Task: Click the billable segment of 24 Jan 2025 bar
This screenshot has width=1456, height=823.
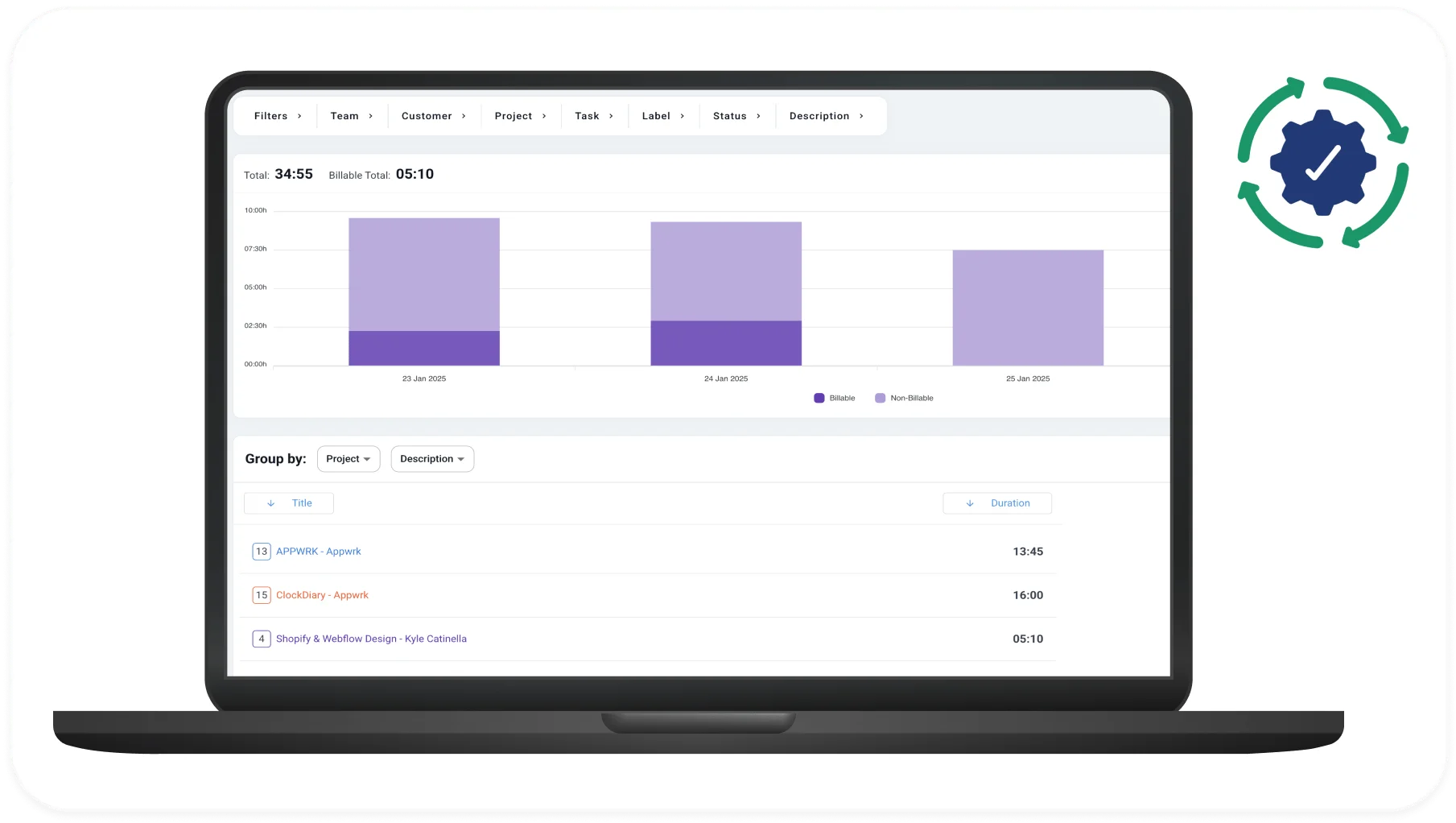Action: [726, 343]
